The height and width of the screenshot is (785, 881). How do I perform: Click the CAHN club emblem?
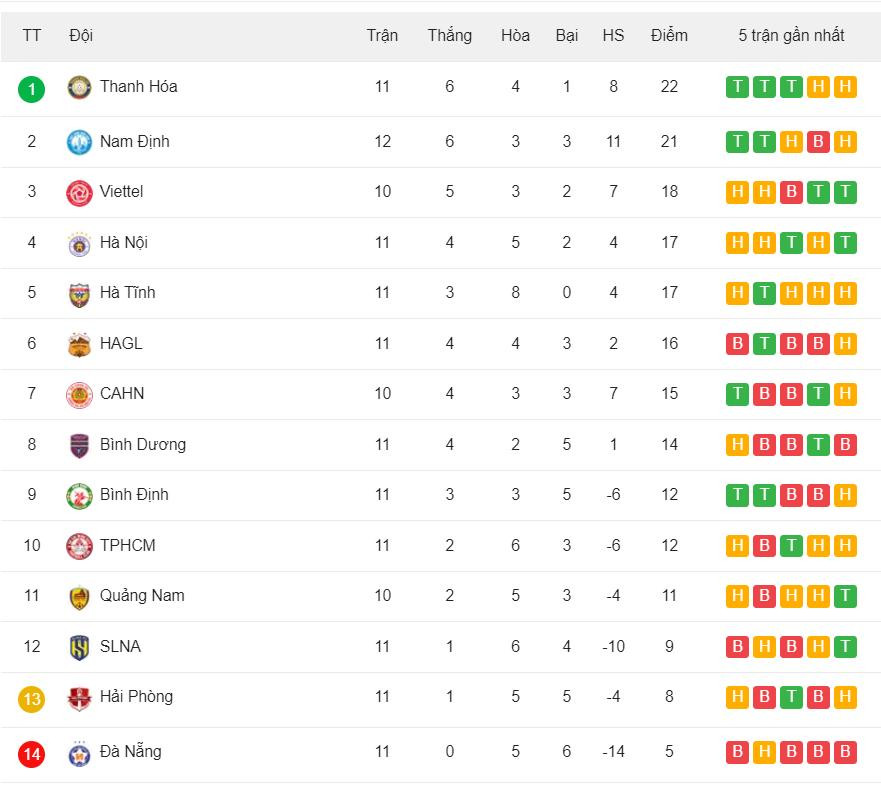coord(79,395)
